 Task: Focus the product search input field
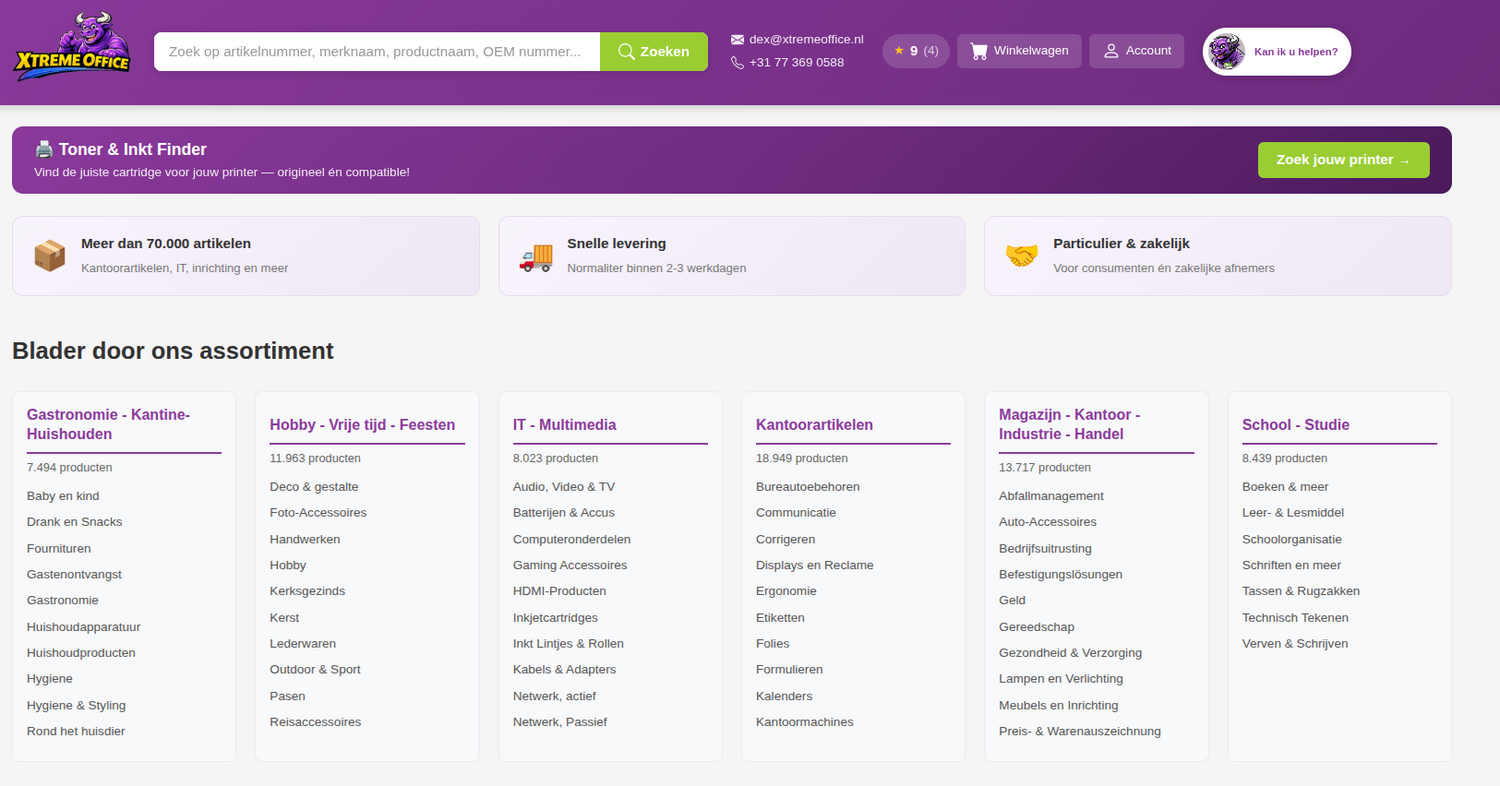point(376,52)
